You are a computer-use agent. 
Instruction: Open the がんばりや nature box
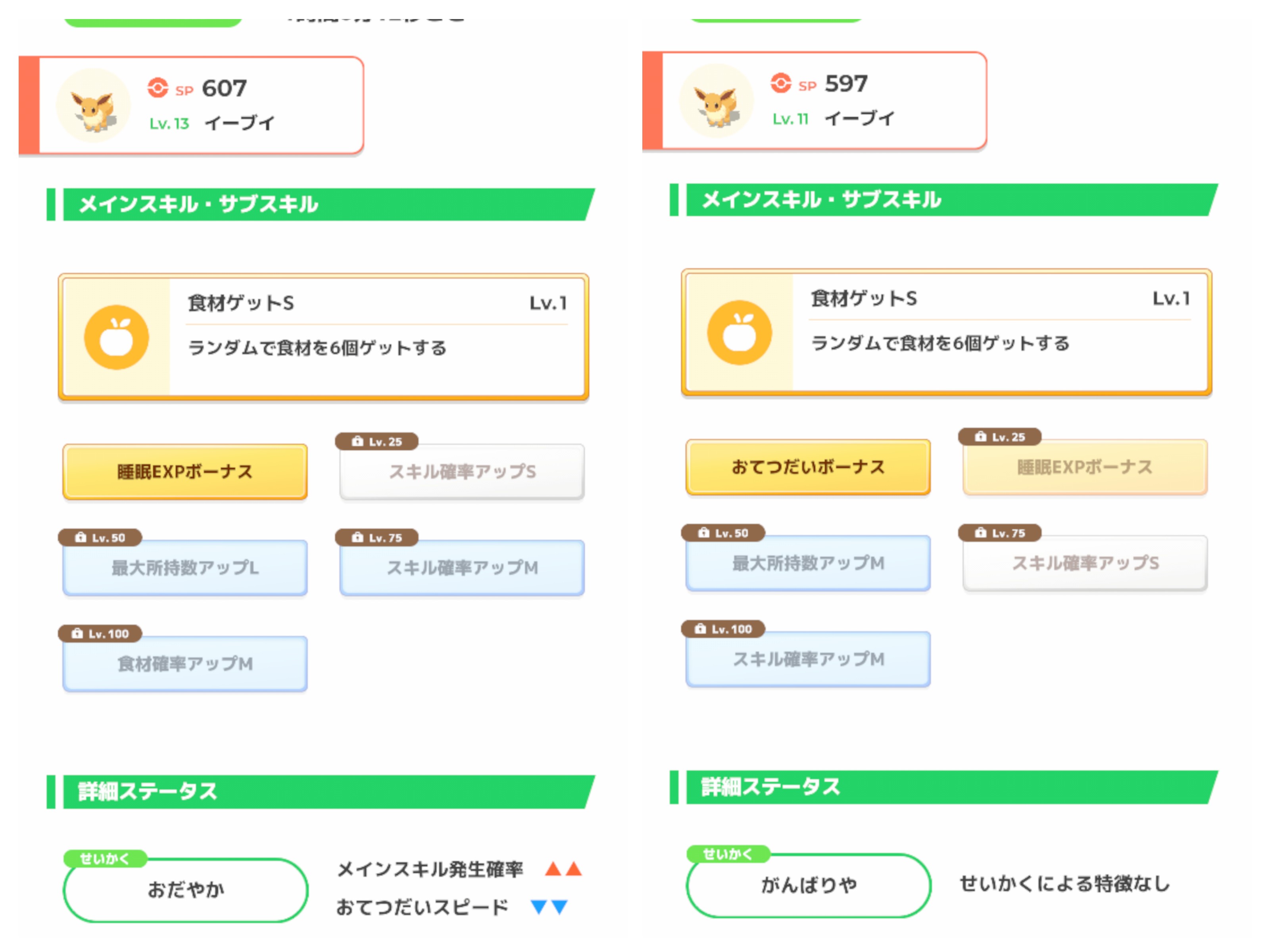pyautogui.click(x=809, y=885)
